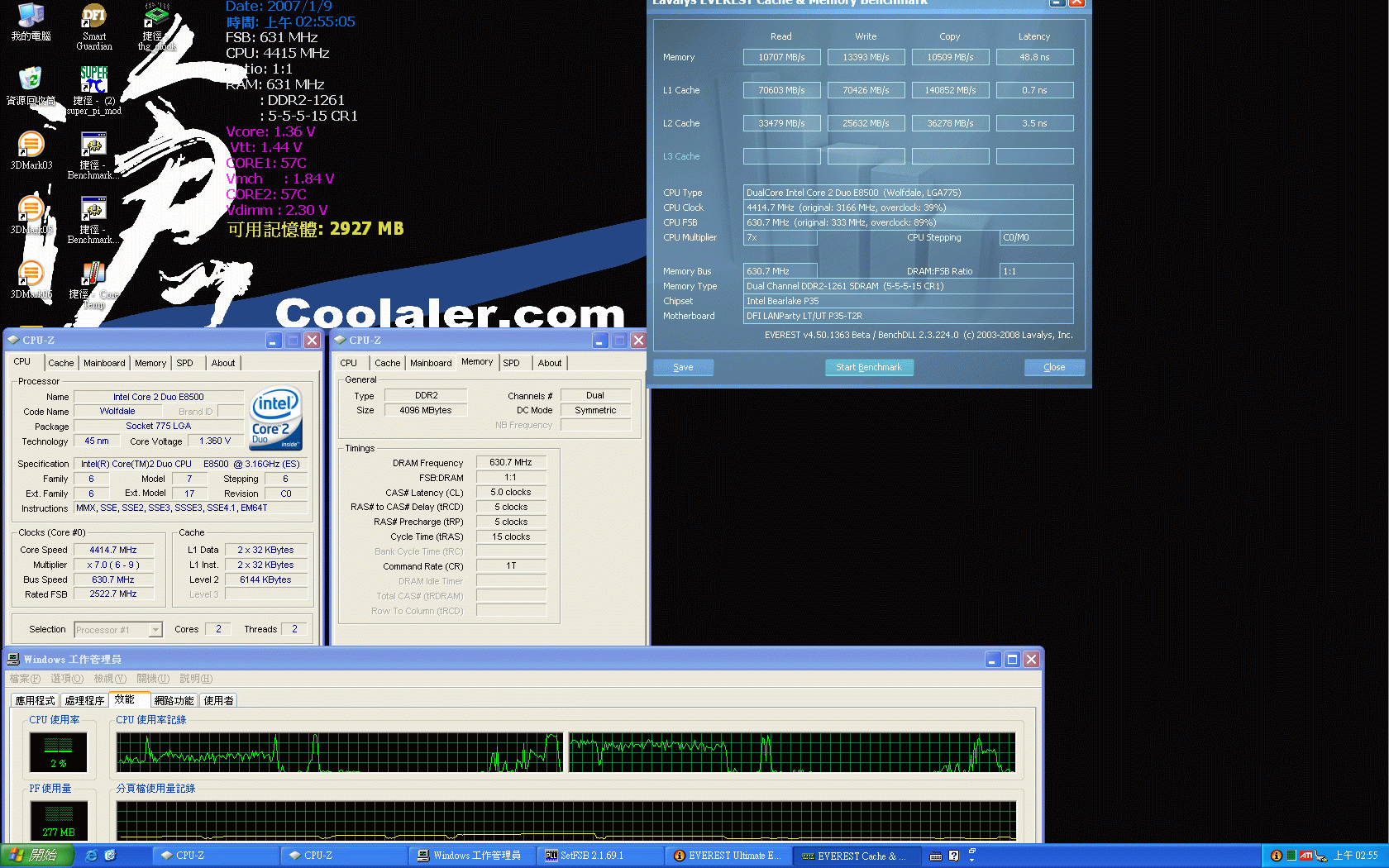Image resolution: width=1389 pixels, height=868 pixels.
Task: Click the language bar help icon
Action: [954, 856]
